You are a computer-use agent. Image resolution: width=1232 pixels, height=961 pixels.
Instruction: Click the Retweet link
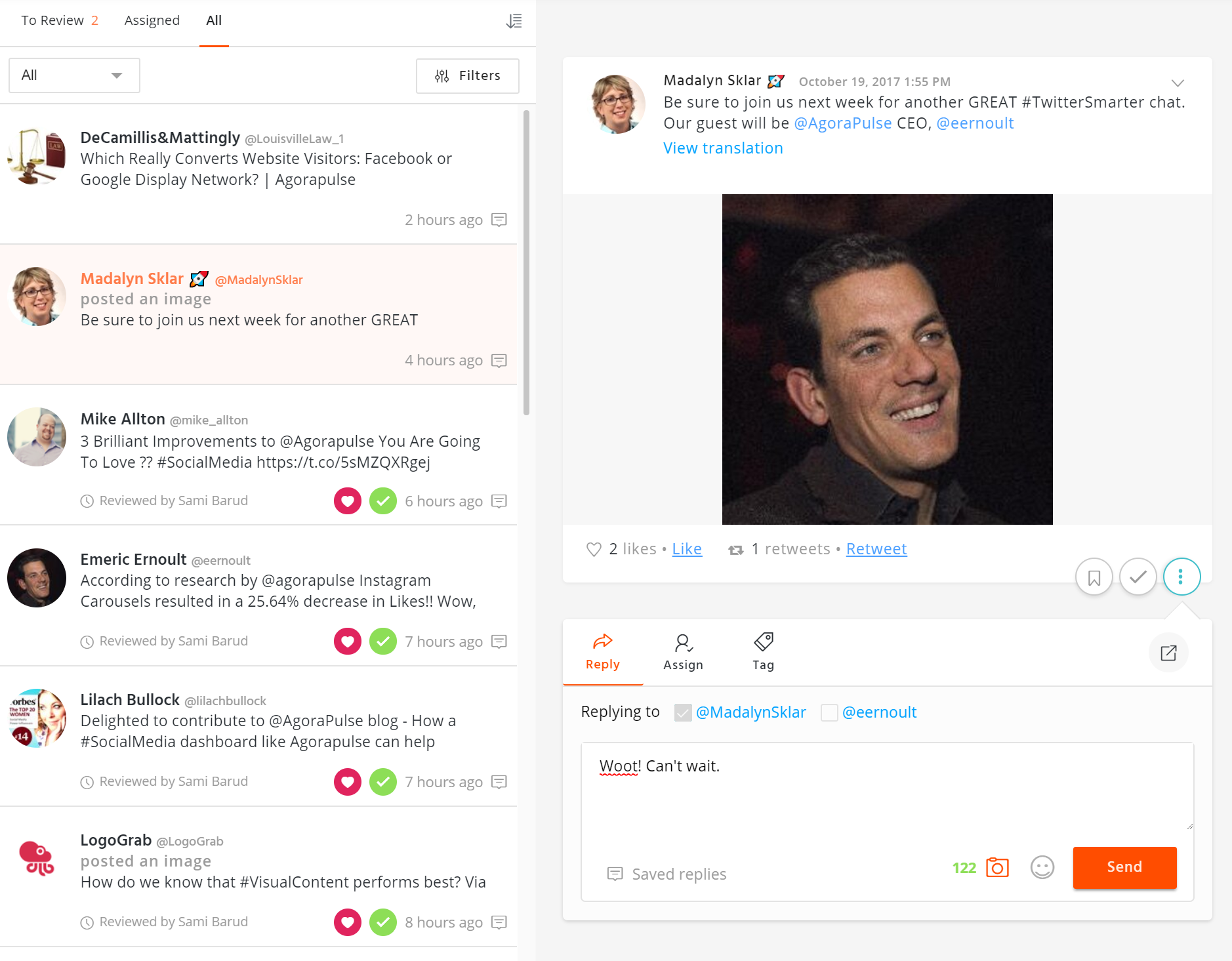pyautogui.click(x=876, y=549)
